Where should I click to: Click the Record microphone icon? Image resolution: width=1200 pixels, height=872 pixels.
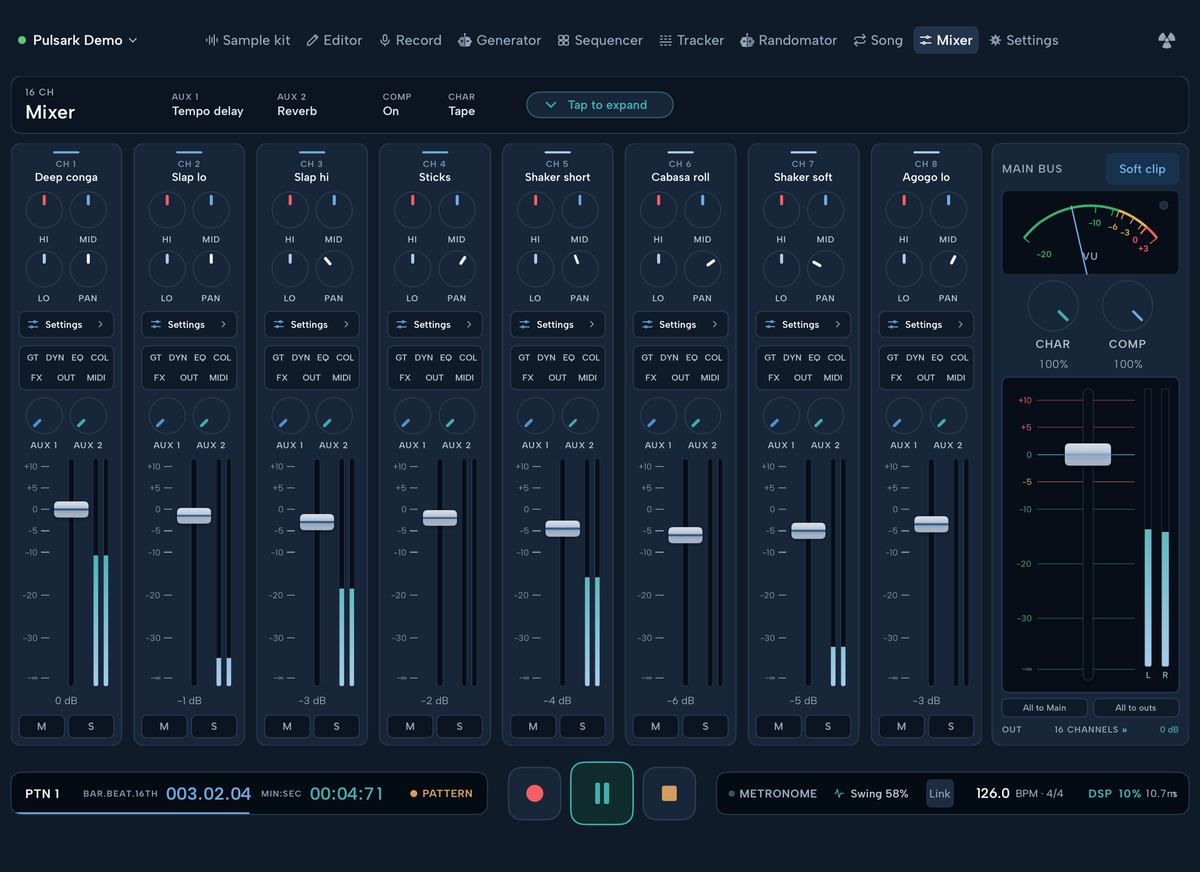click(x=385, y=40)
